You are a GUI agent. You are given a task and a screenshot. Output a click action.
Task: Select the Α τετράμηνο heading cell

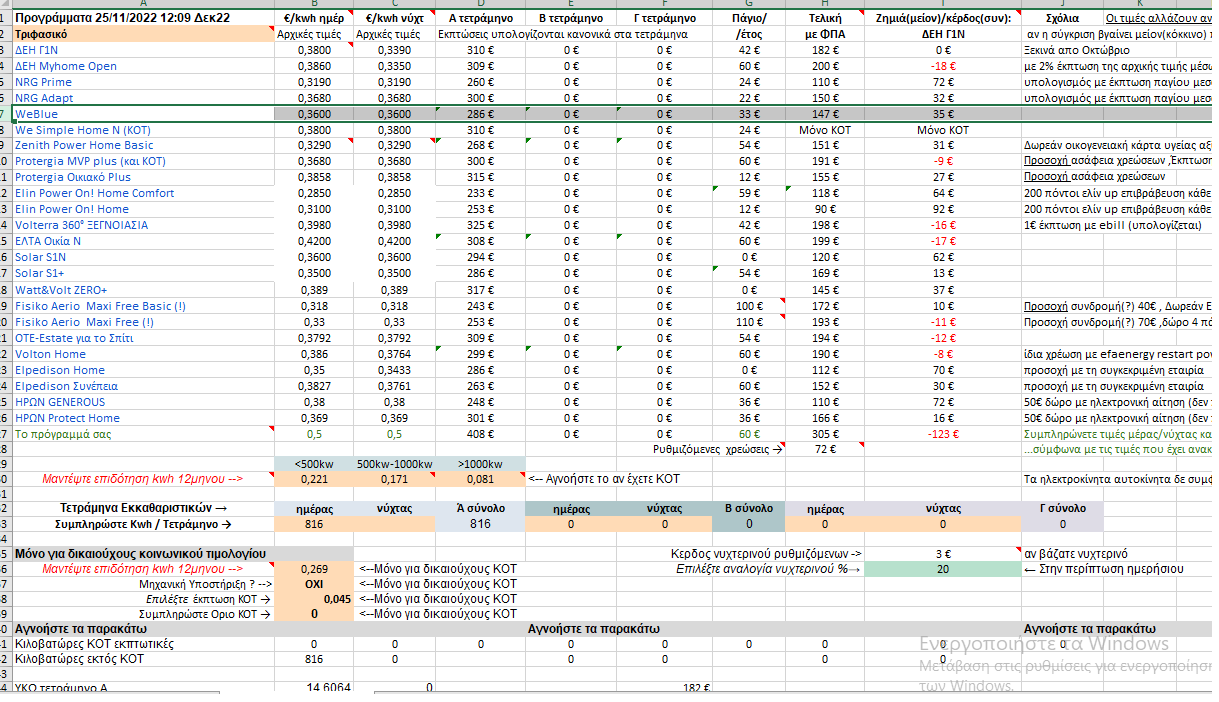coord(480,18)
